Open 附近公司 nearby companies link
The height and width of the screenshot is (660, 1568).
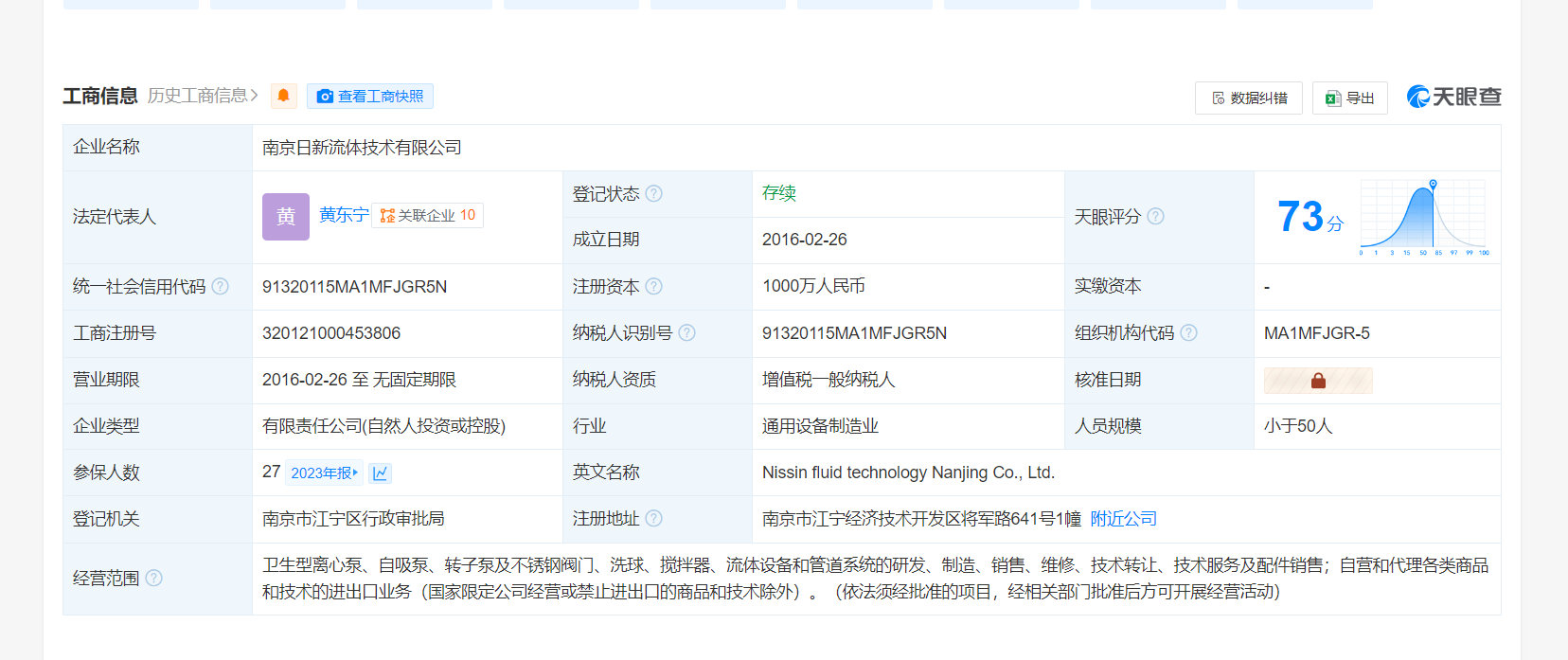point(1124,519)
